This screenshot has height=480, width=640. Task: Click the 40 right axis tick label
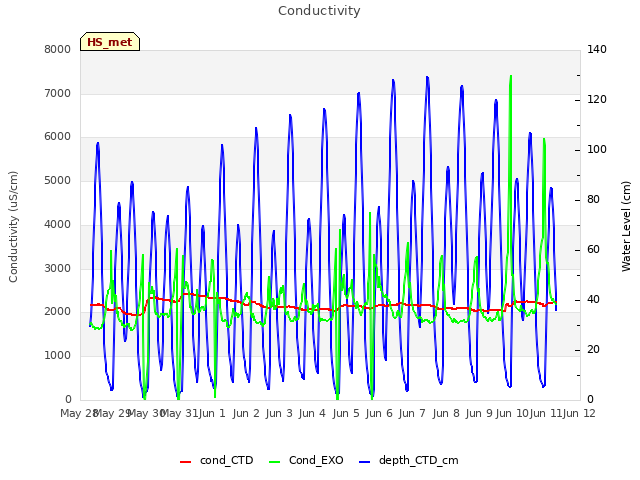tap(593, 300)
